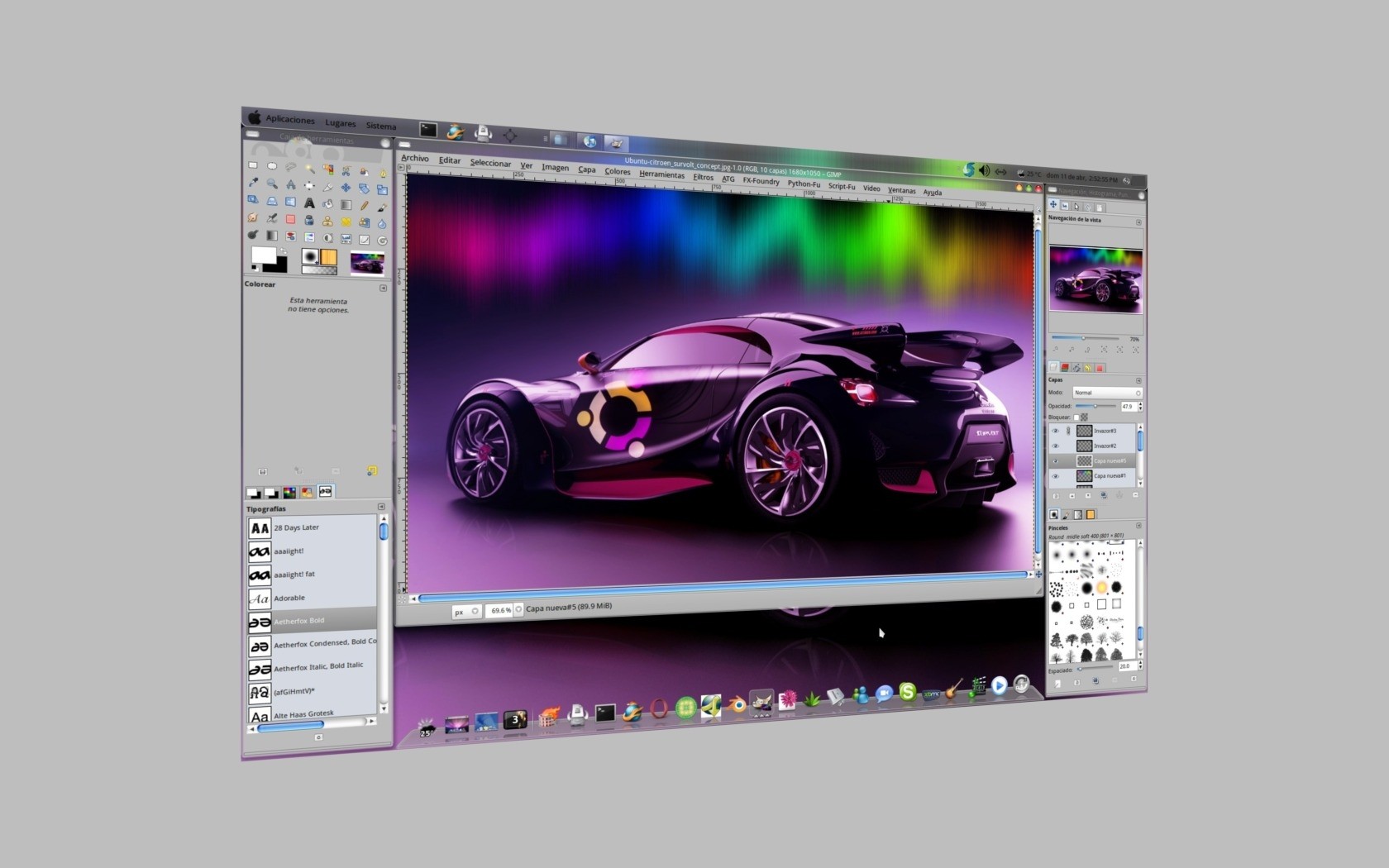The width and height of the screenshot is (1389, 868).
Task: Adjust the navigation zoom slider at 70%
Action: tap(1085, 338)
